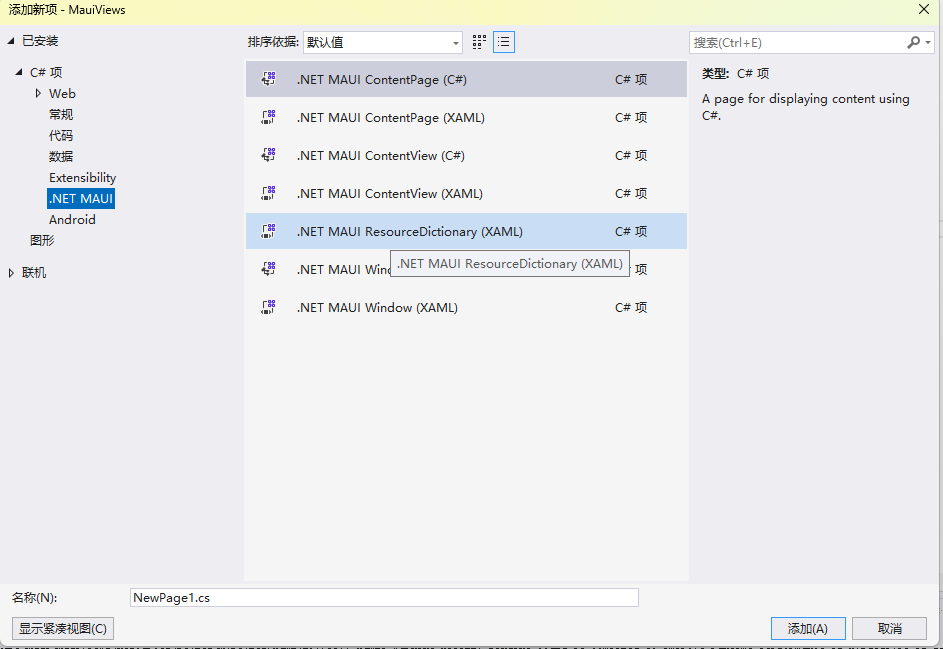Click the .NET MAUI Window (C#) template icon

[268, 269]
